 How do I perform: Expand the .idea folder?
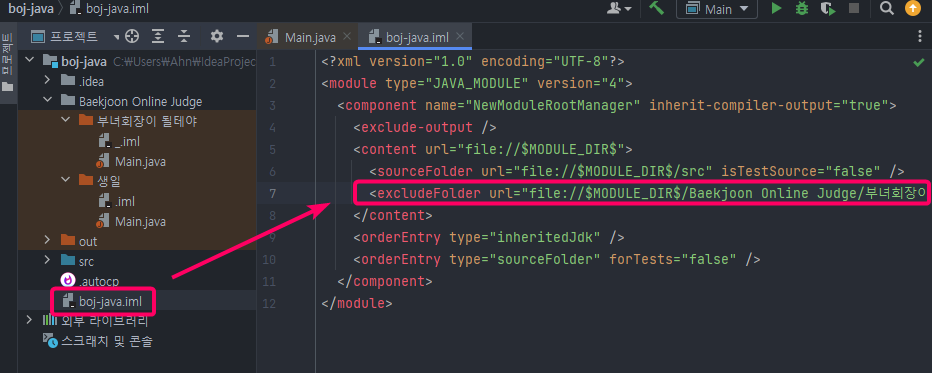click(48, 81)
